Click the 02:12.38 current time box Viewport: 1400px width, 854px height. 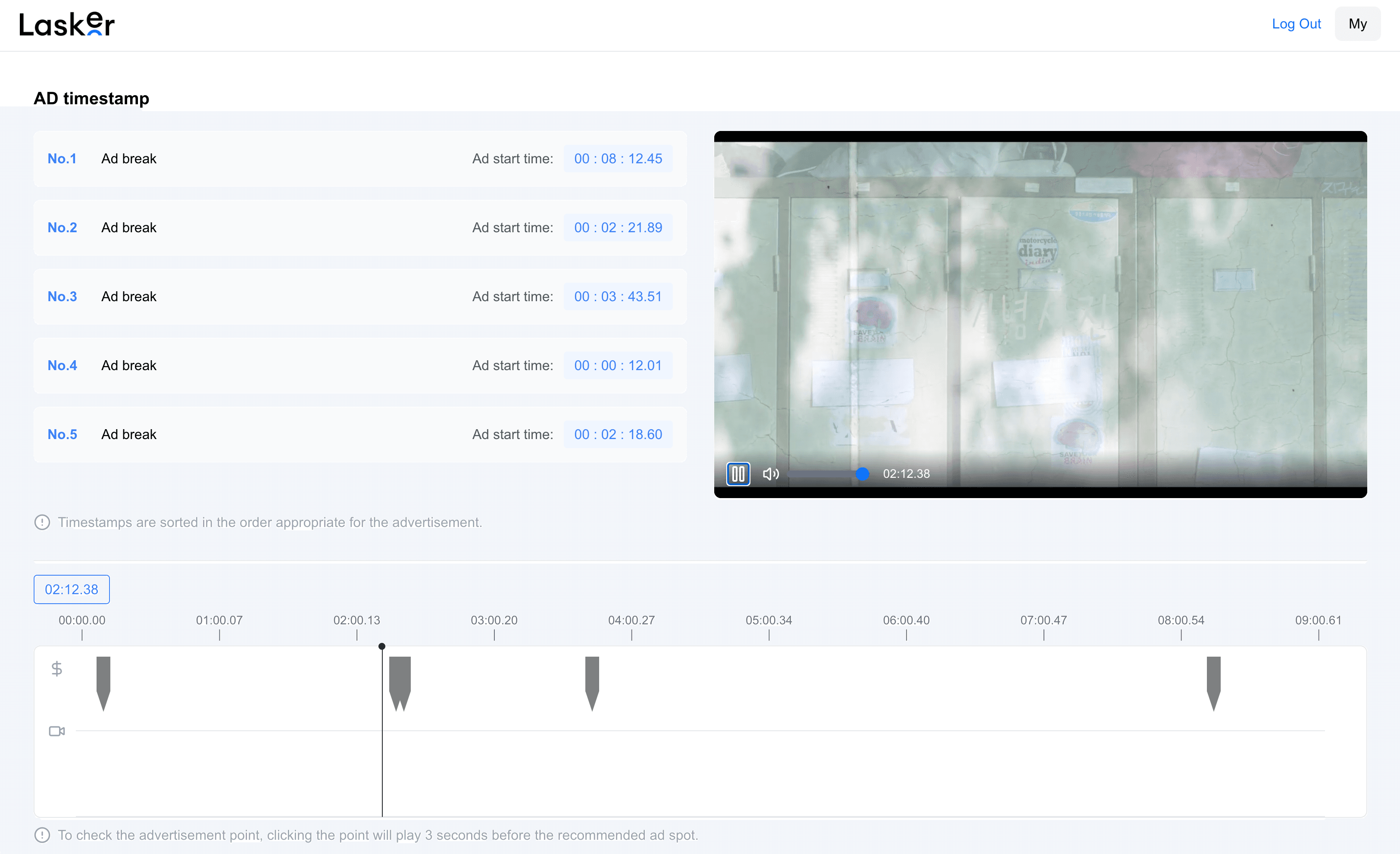pos(72,589)
